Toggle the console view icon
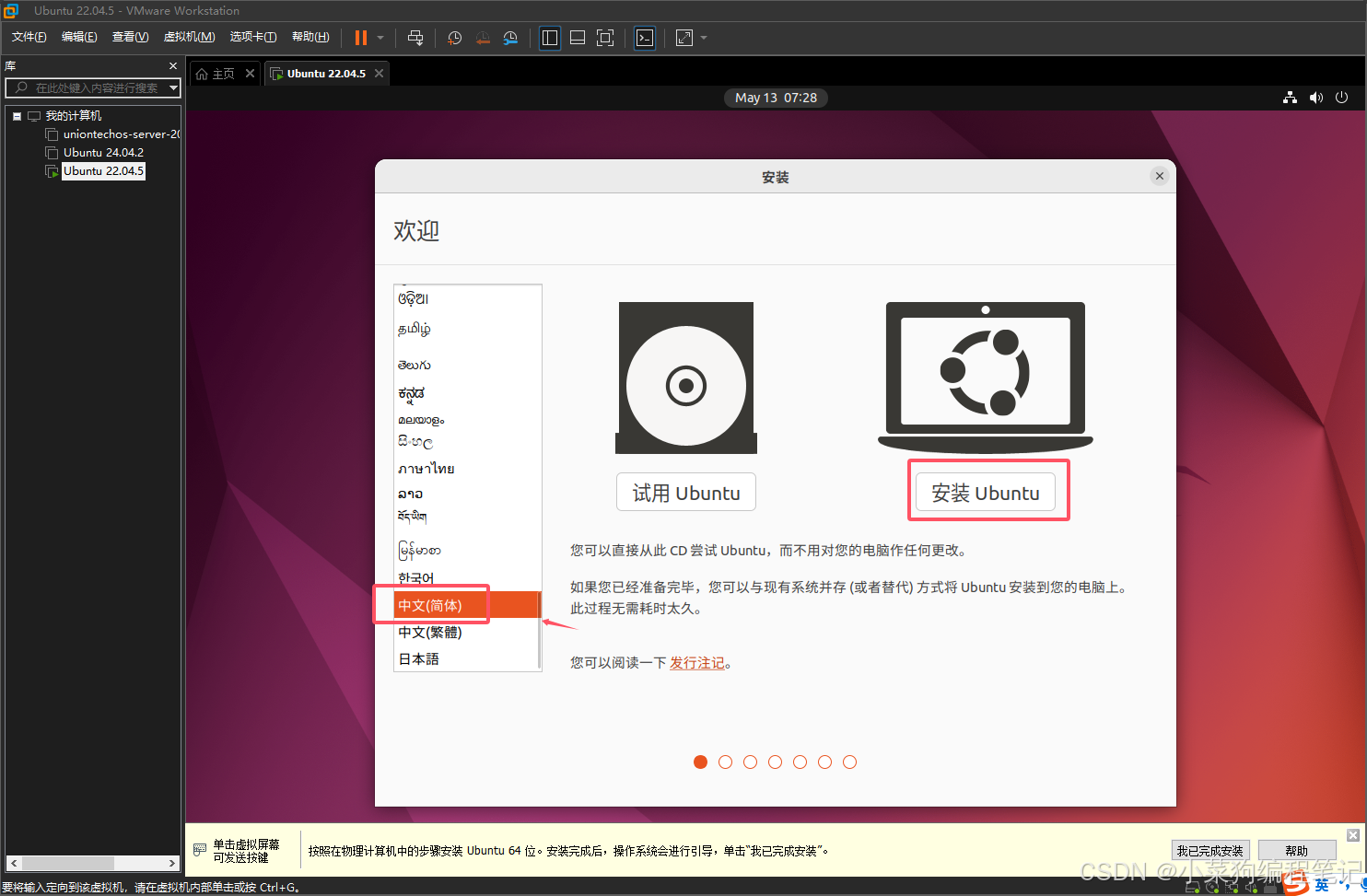The image size is (1367, 896). 645,38
